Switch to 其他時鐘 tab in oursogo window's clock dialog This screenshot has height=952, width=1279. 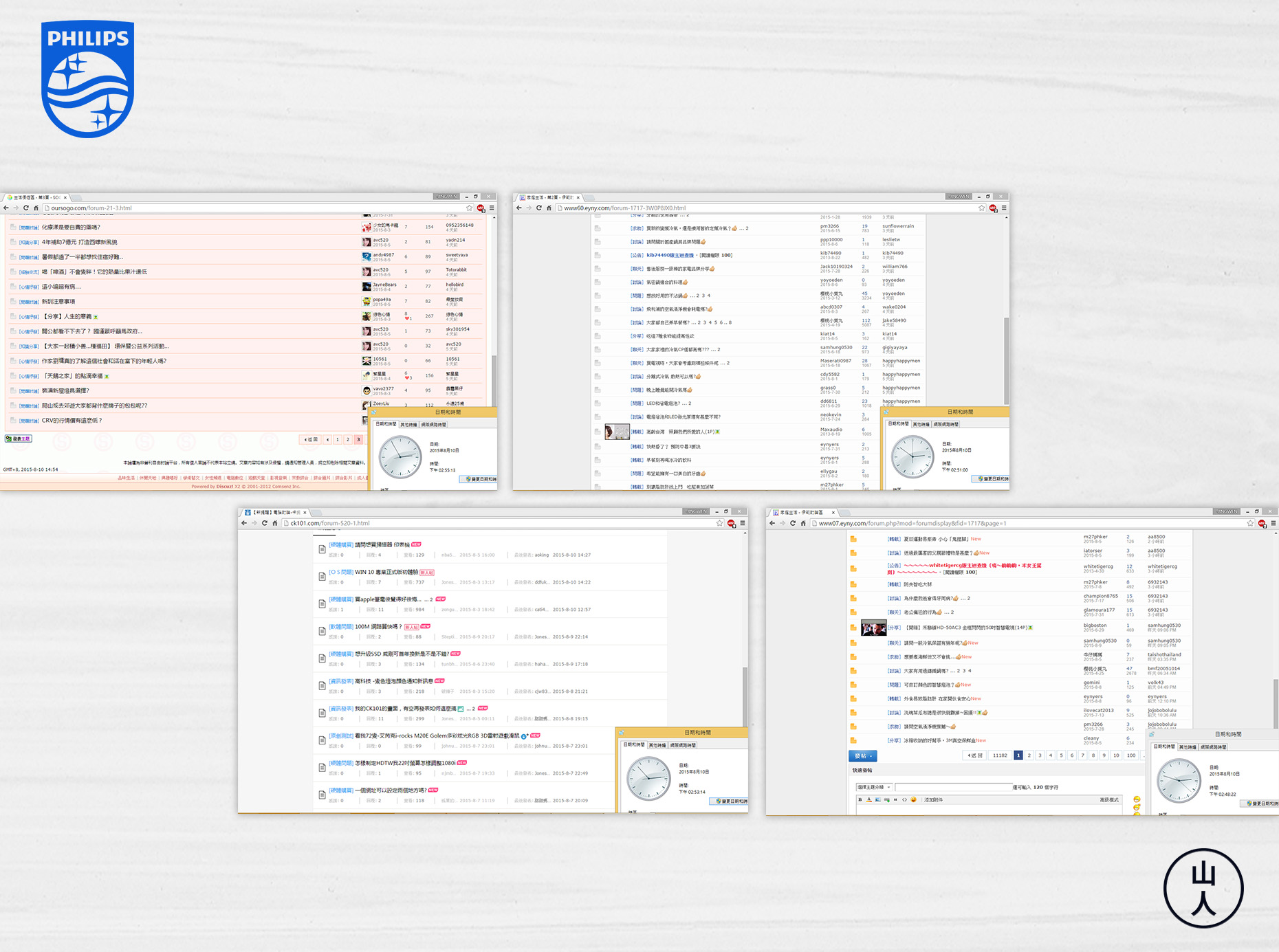pyautogui.click(x=409, y=425)
